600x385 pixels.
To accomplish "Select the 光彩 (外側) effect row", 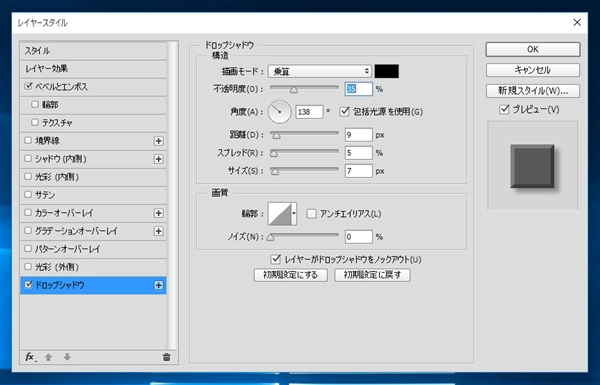I will [x=93, y=267].
